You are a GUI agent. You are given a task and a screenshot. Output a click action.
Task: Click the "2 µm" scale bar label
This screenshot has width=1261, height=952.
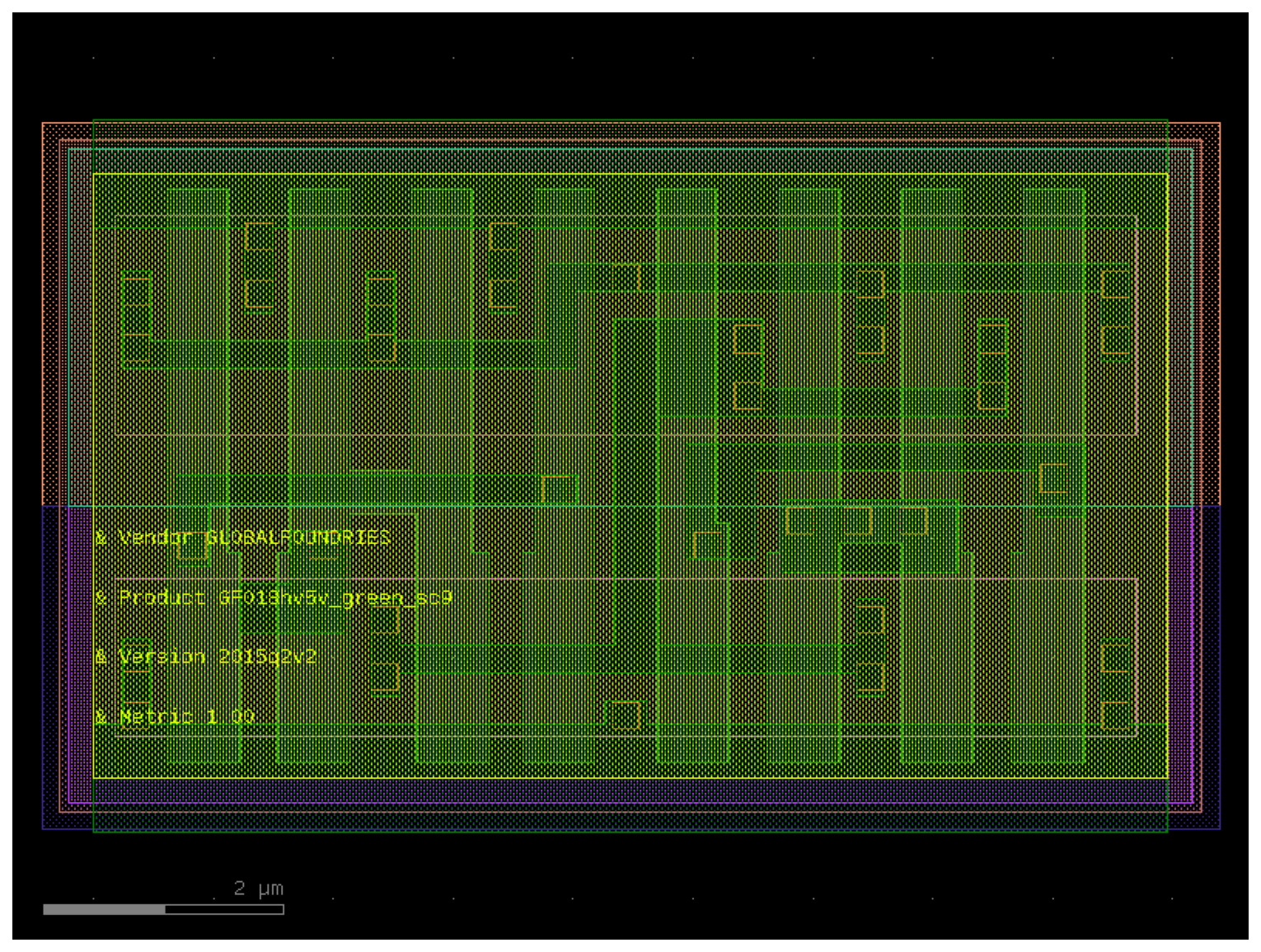[259, 889]
